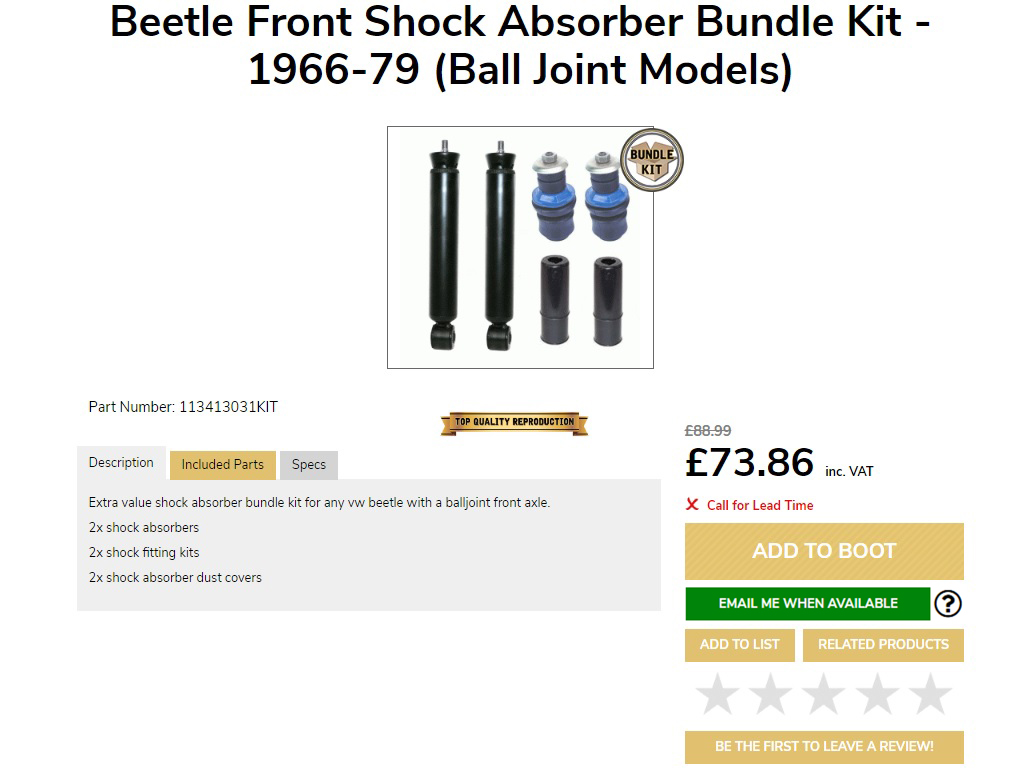Open the Description tab

coord(121,463)
